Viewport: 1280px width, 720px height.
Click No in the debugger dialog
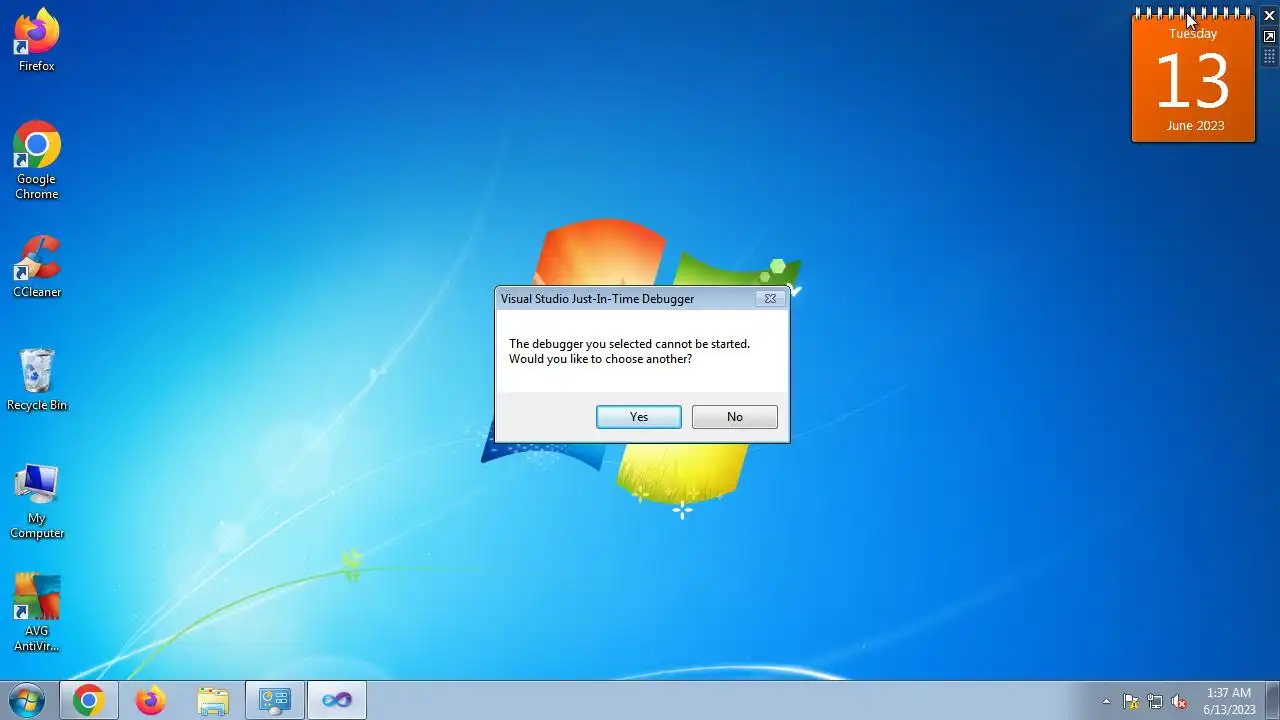point(734,417)
